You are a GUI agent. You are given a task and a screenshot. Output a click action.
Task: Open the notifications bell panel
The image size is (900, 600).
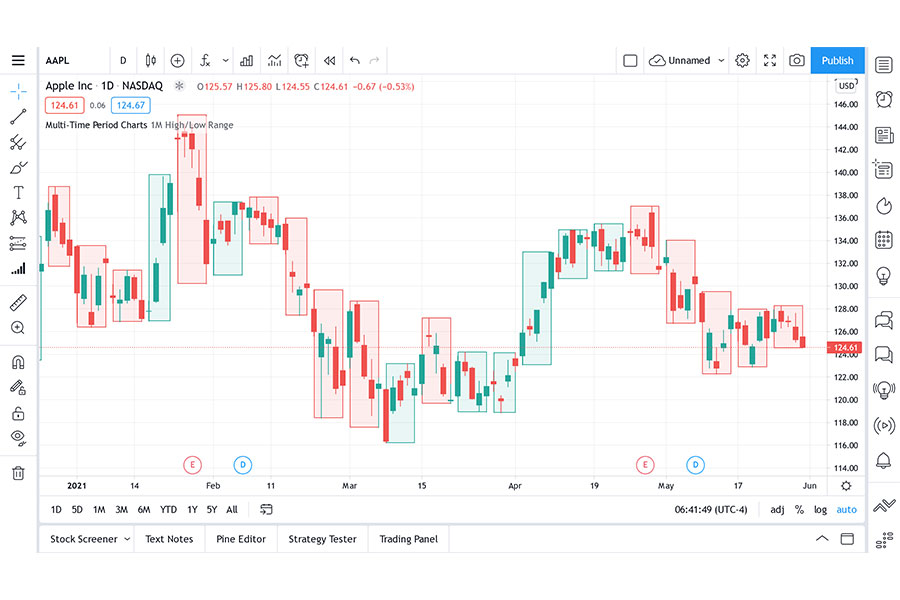884,460
